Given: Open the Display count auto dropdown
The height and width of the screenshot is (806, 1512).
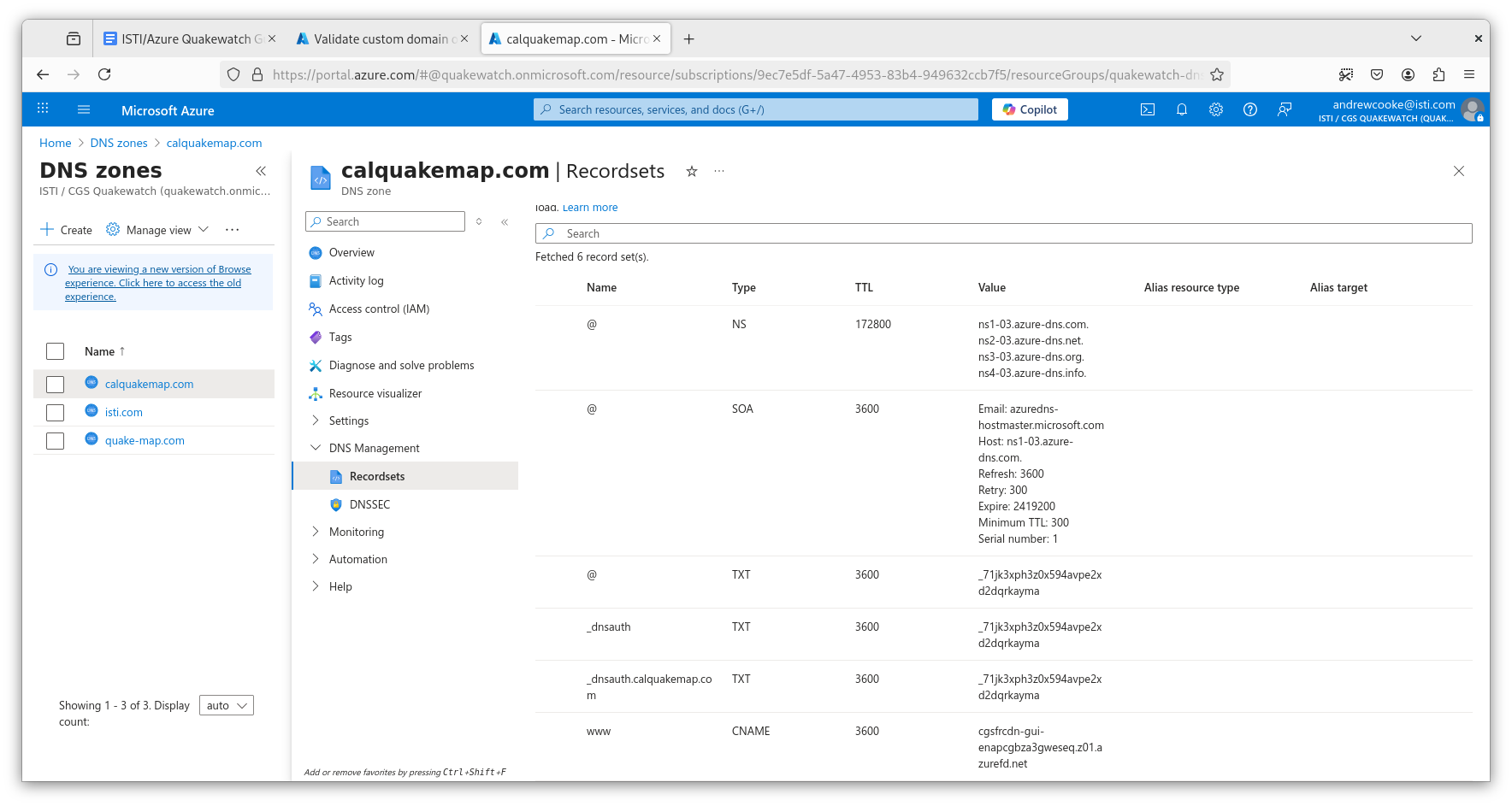Looking at the screenshot, I should coord(227,705).
